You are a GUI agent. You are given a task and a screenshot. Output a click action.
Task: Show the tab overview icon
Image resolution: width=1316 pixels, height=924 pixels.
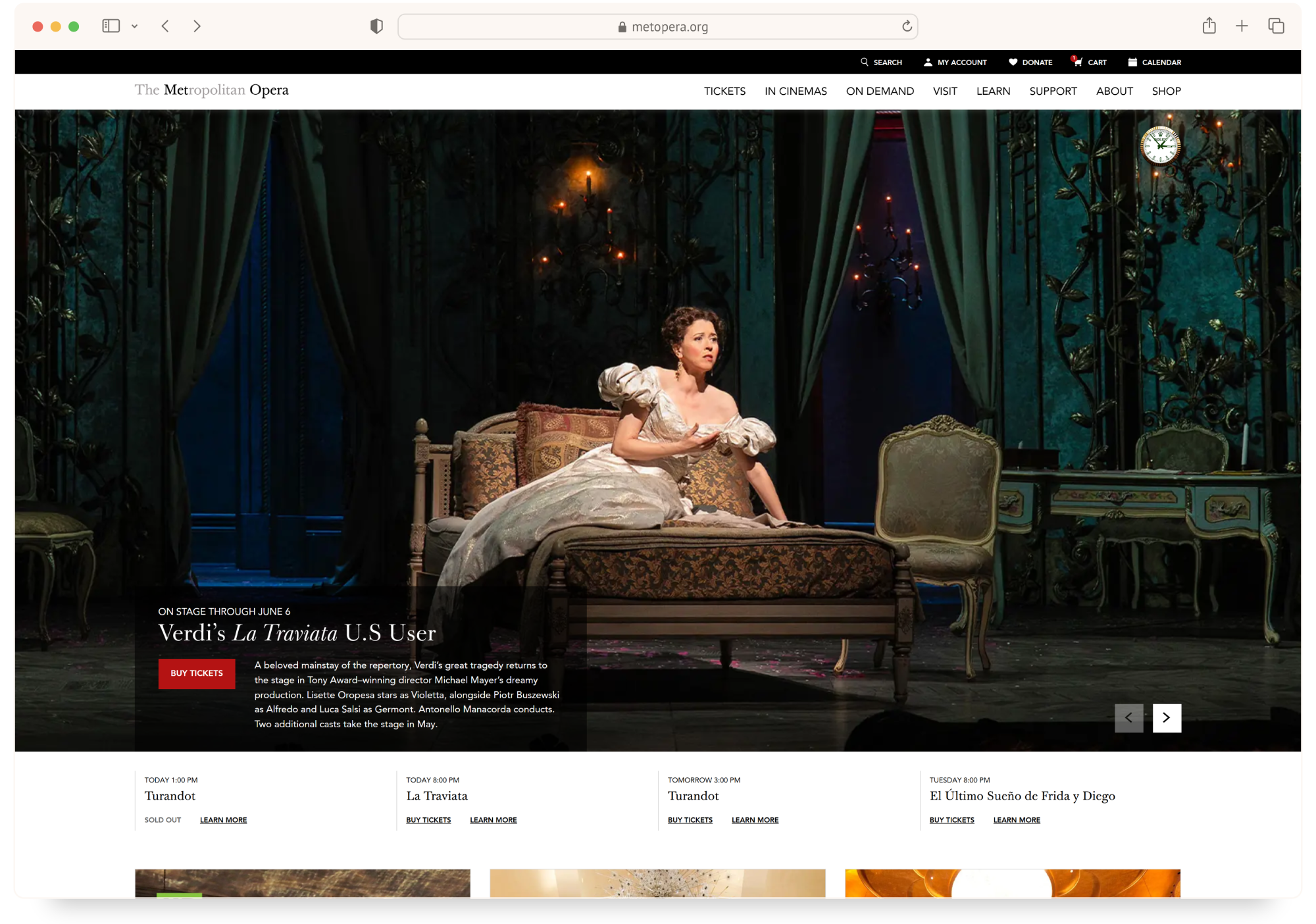[1276, 26]
